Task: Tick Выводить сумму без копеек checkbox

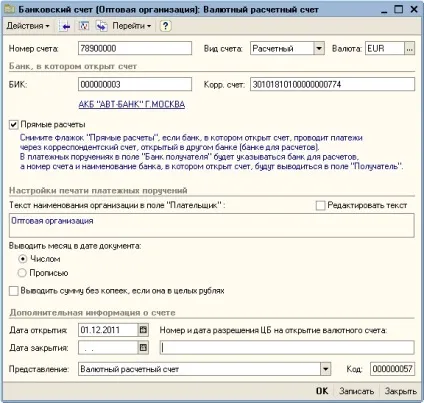Action: 14,291
